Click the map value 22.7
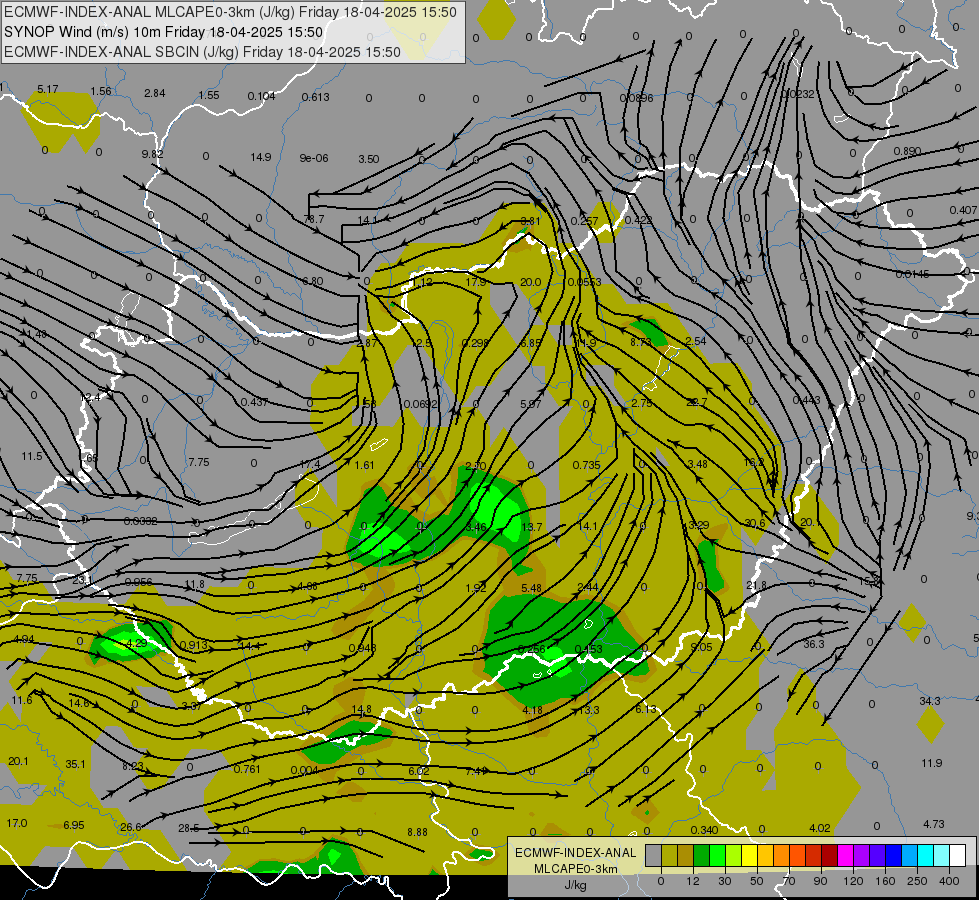 [x=696, y=402]
